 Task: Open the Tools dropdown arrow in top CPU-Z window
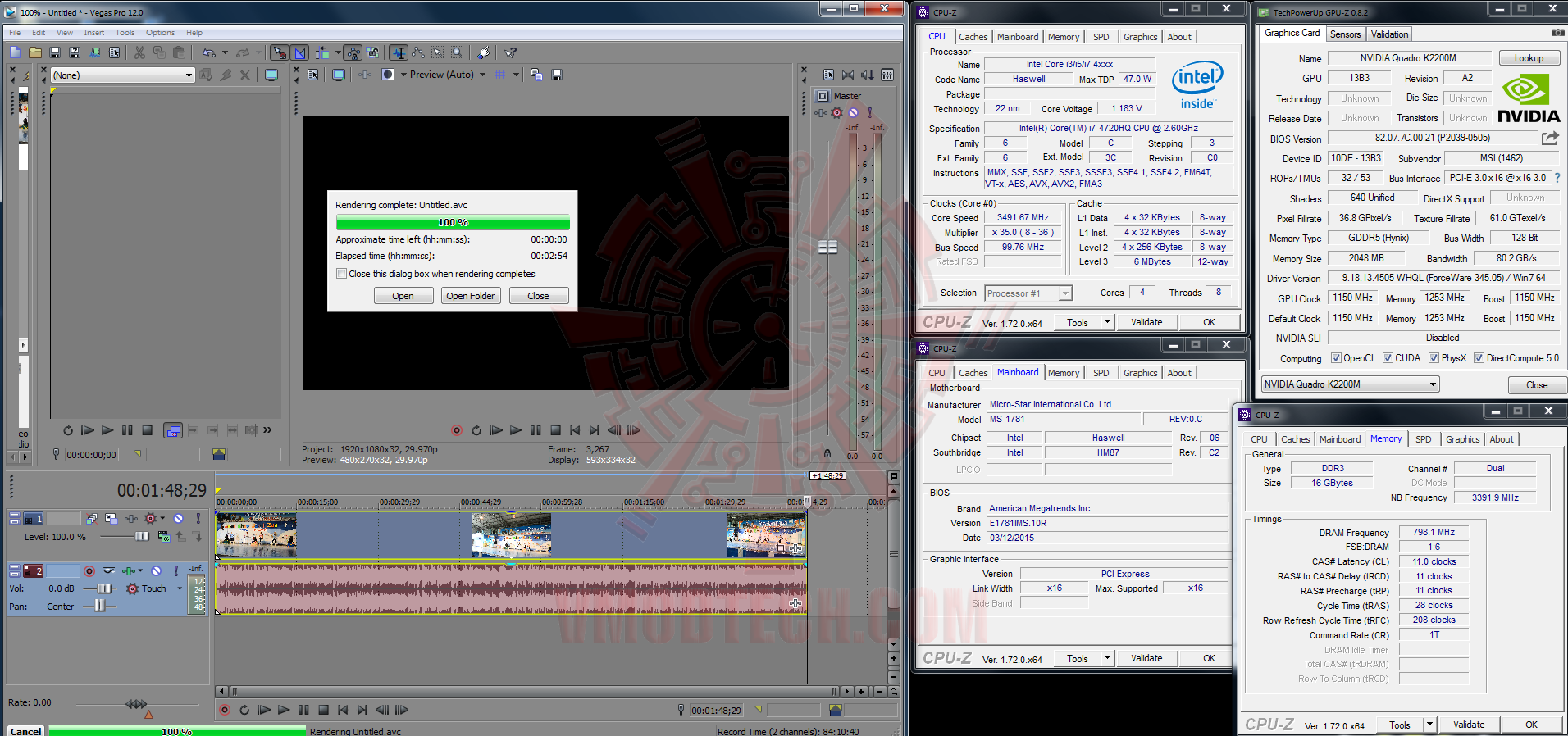(x=1106, y=322)
